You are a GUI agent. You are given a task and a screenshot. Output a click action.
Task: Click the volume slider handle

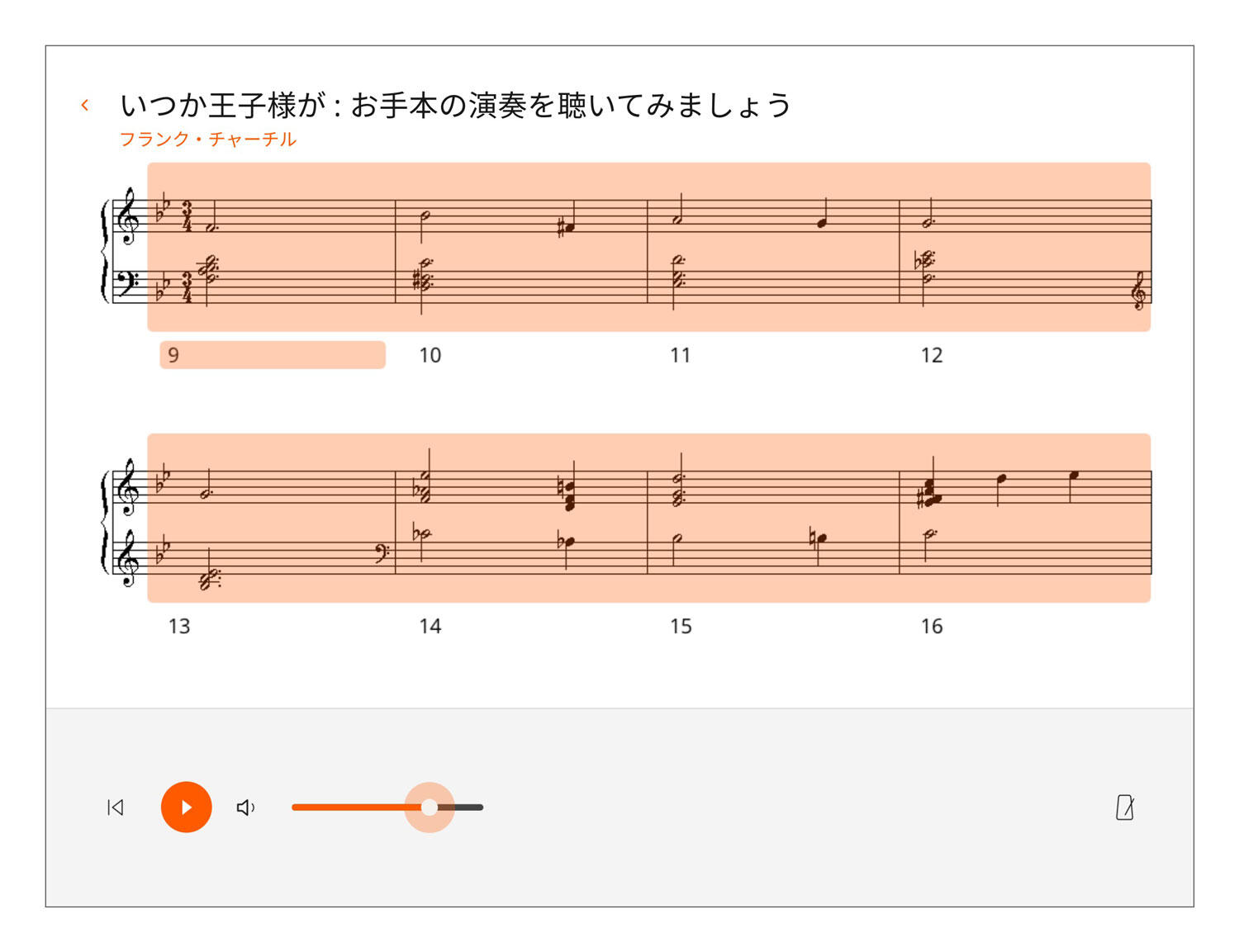[x=430, y=807]
